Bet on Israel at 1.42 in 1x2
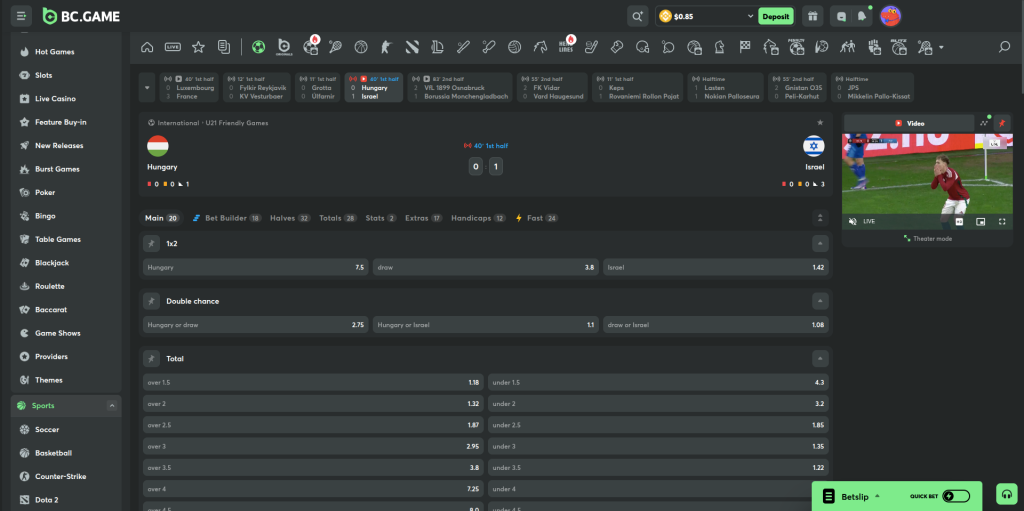Screen dimensions: 1024x511 [715, 268]
